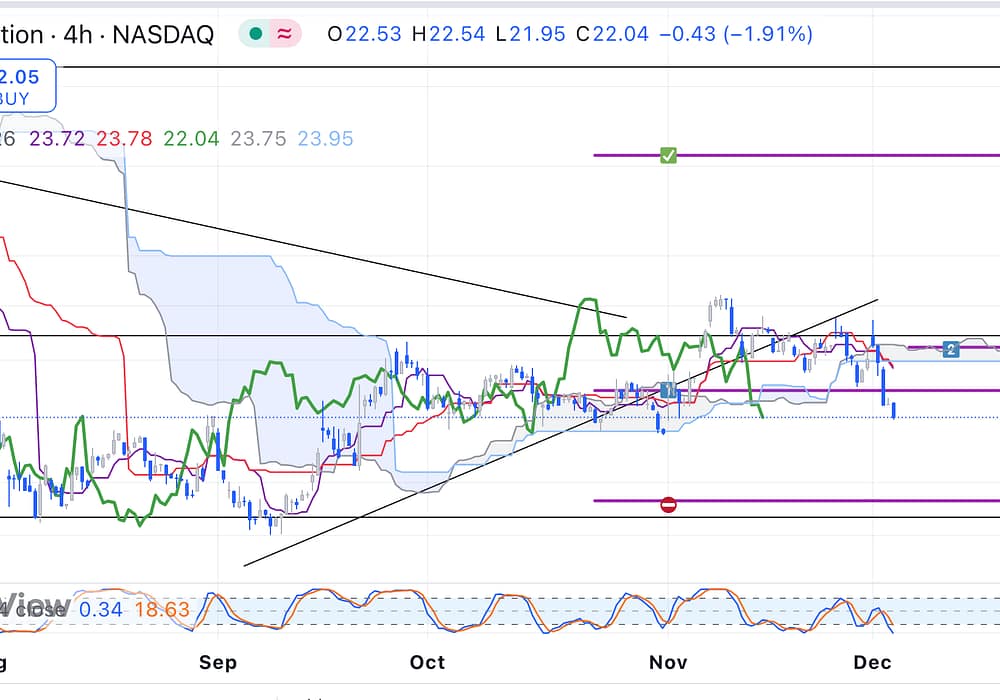The image size is (1000, 700).
Task: Click the blue label marker numbered 1
Action: pos(667,389)
